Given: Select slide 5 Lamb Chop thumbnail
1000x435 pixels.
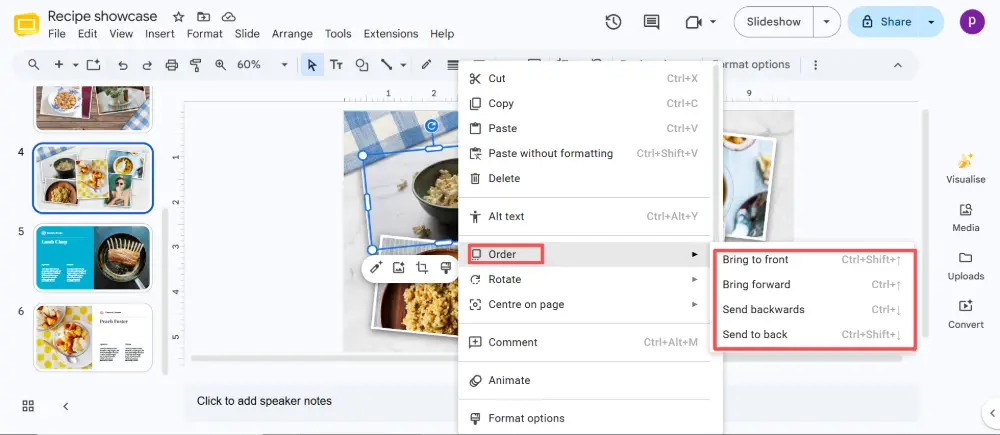Looking at the screenshot, I should (93, 258).
